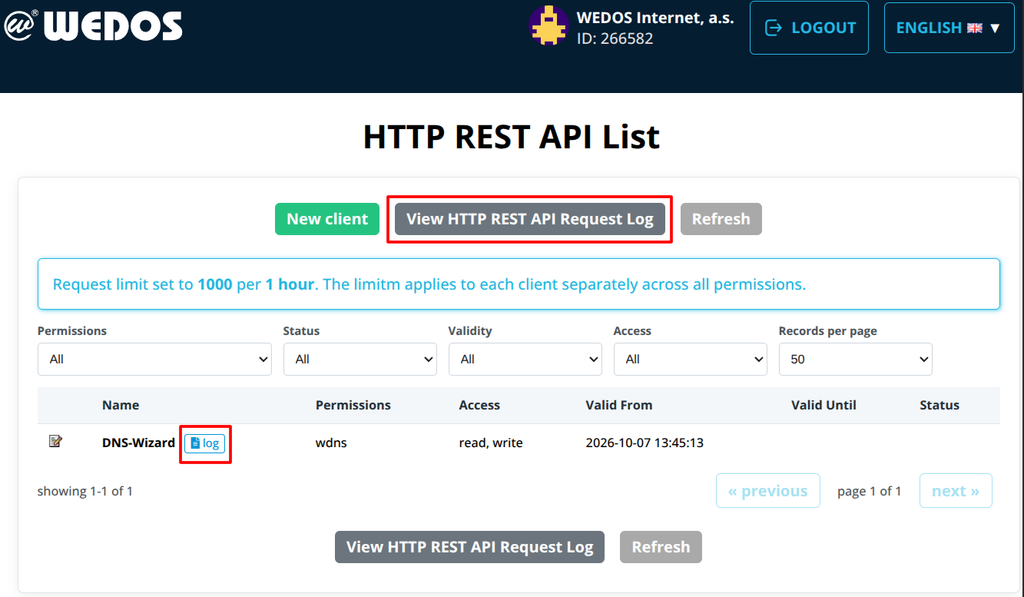Click the HTTP REST API List heading

tap(511, 137)
